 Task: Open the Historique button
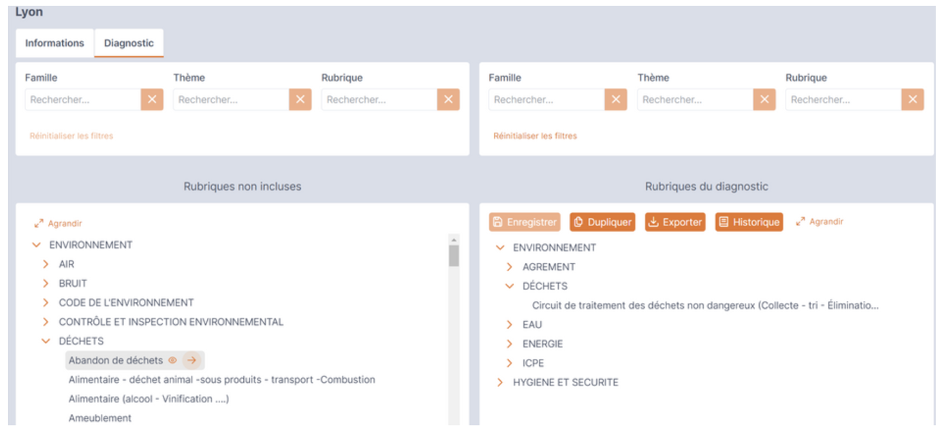[x=749, y=222]
